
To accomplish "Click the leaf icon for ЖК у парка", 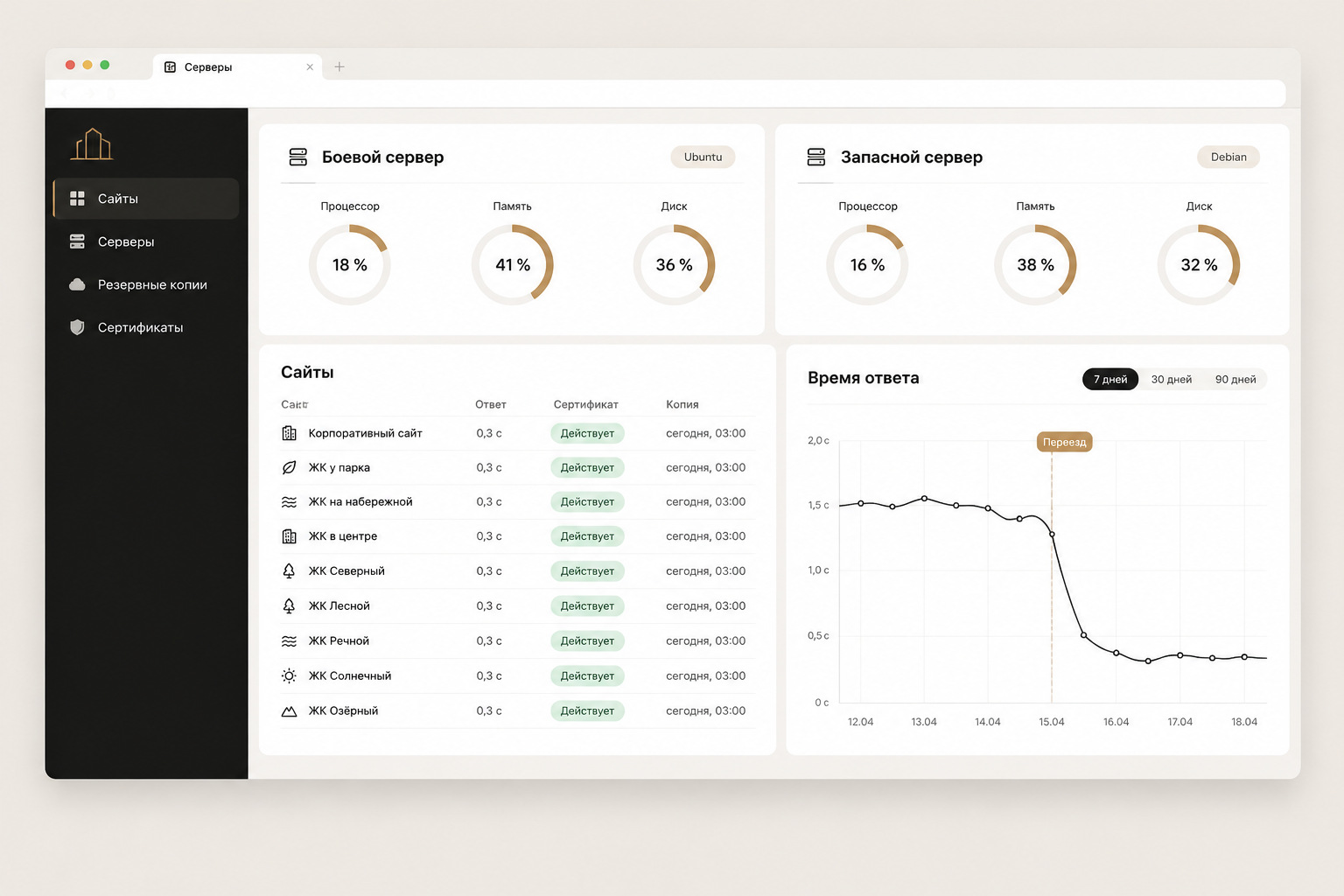I will pyautogui.click(x=289, y=467).
